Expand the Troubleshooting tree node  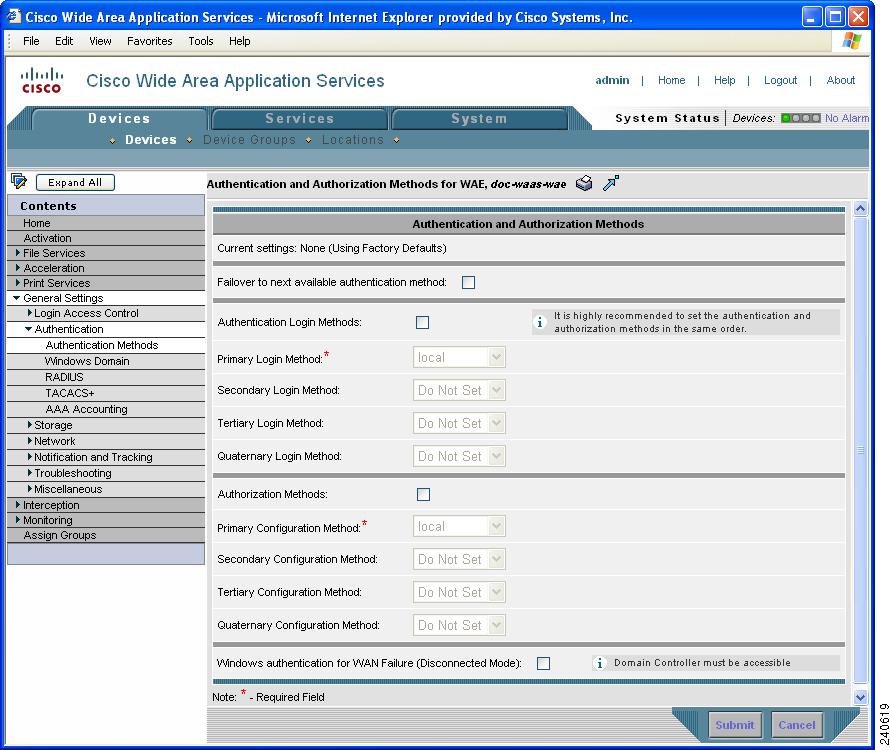[30, 472]
